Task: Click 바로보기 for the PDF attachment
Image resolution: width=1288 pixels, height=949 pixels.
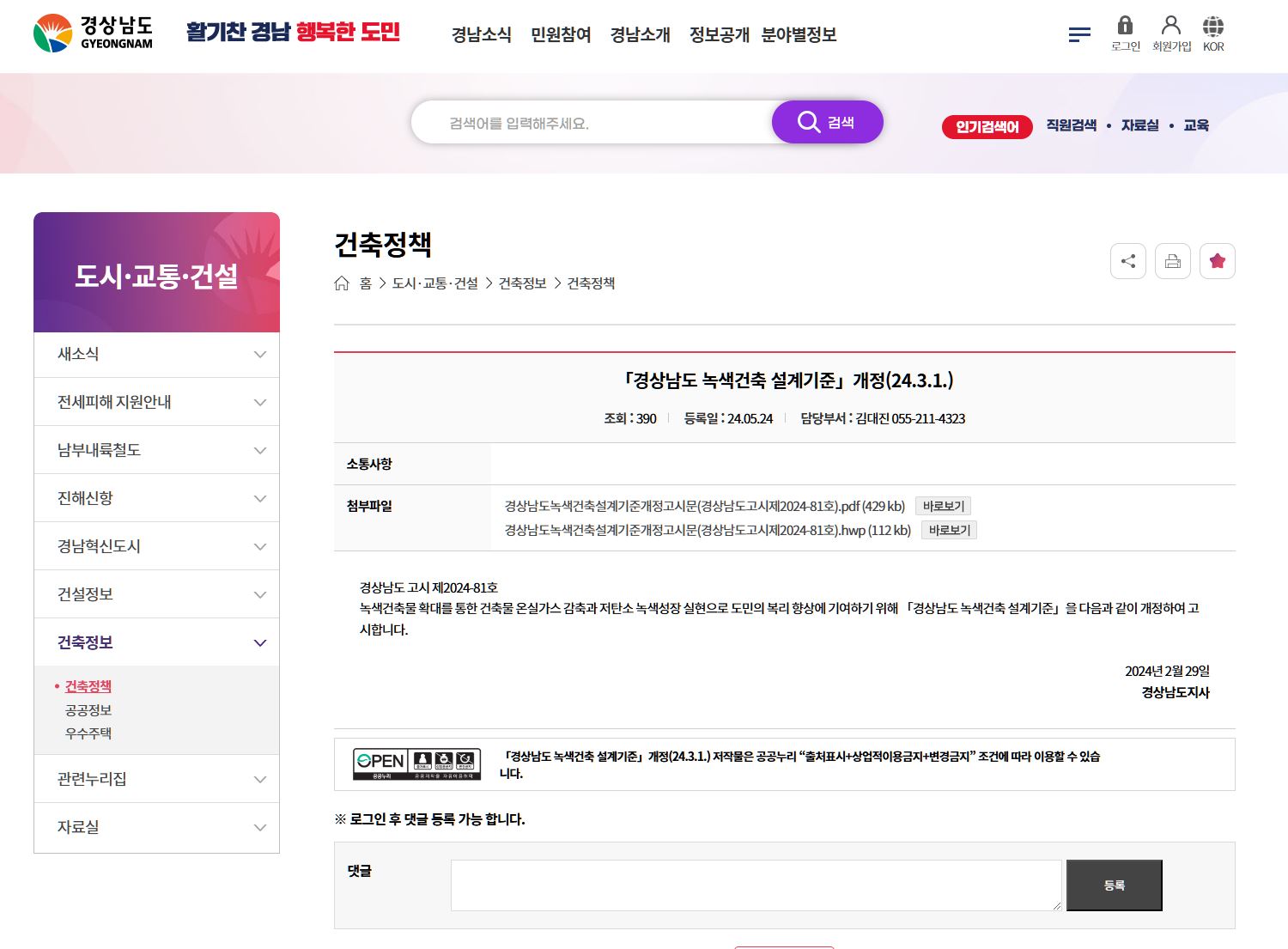Action: point(943,507)
